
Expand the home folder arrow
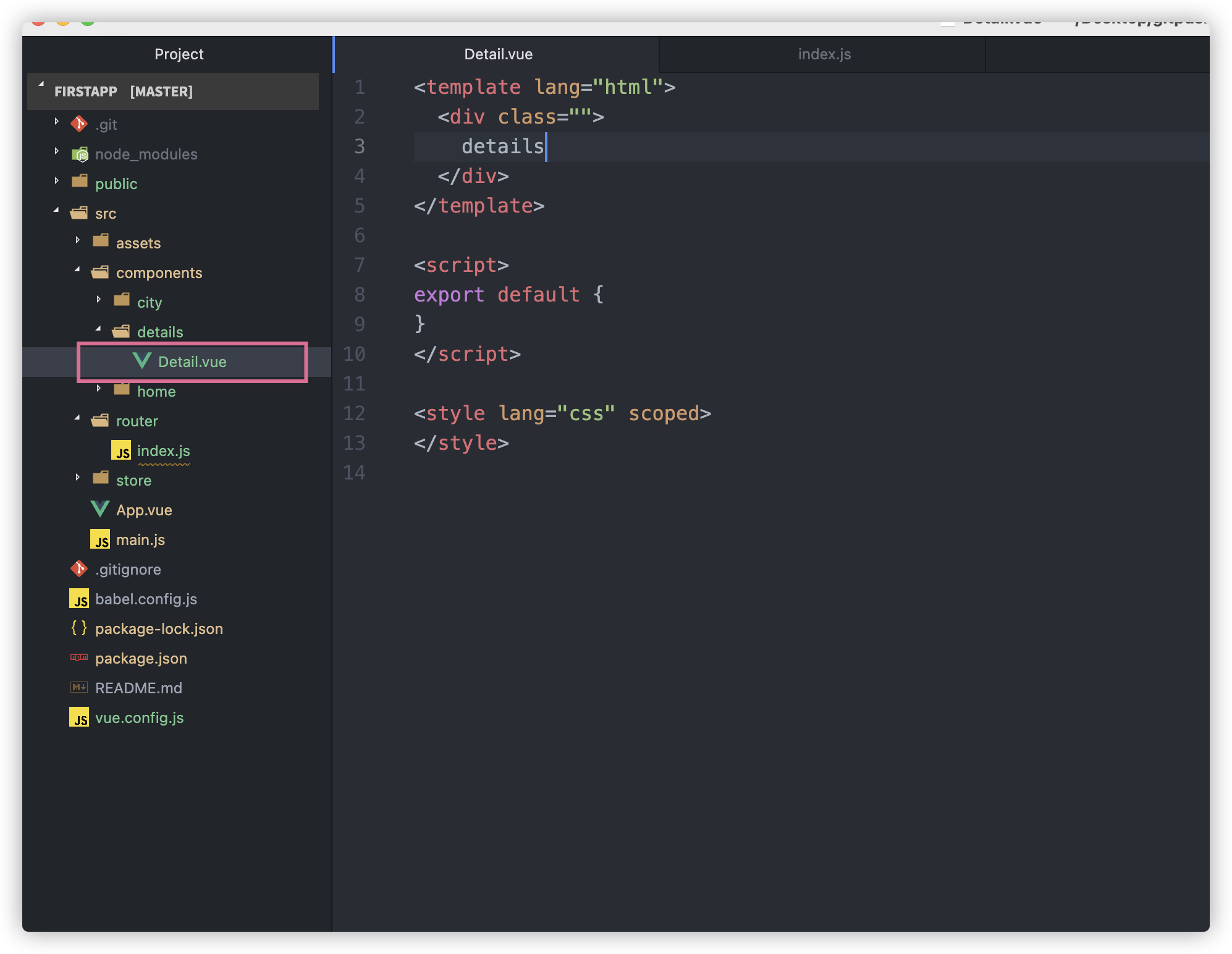click(x=99, y=389)
